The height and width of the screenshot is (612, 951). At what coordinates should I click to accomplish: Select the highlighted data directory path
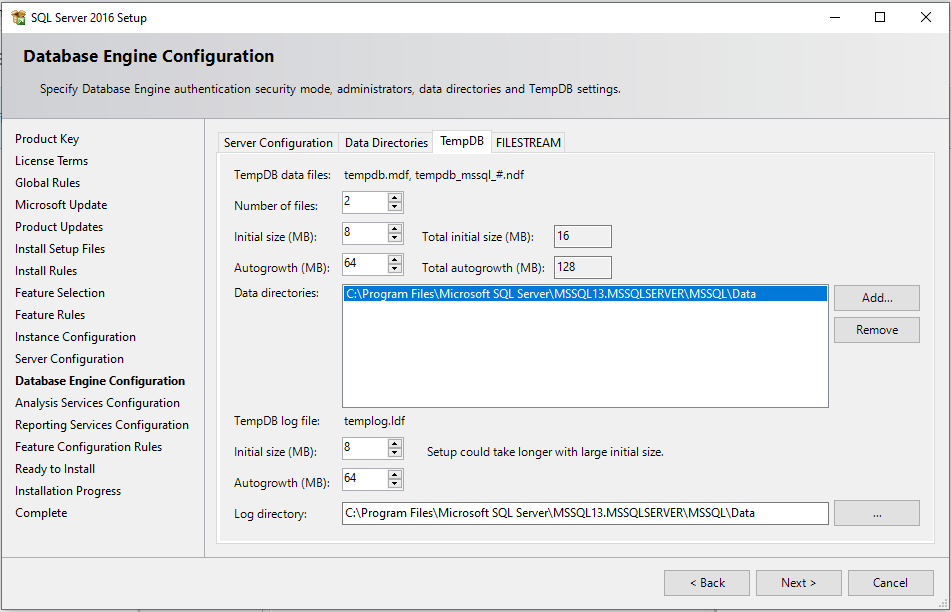[585, 294]
